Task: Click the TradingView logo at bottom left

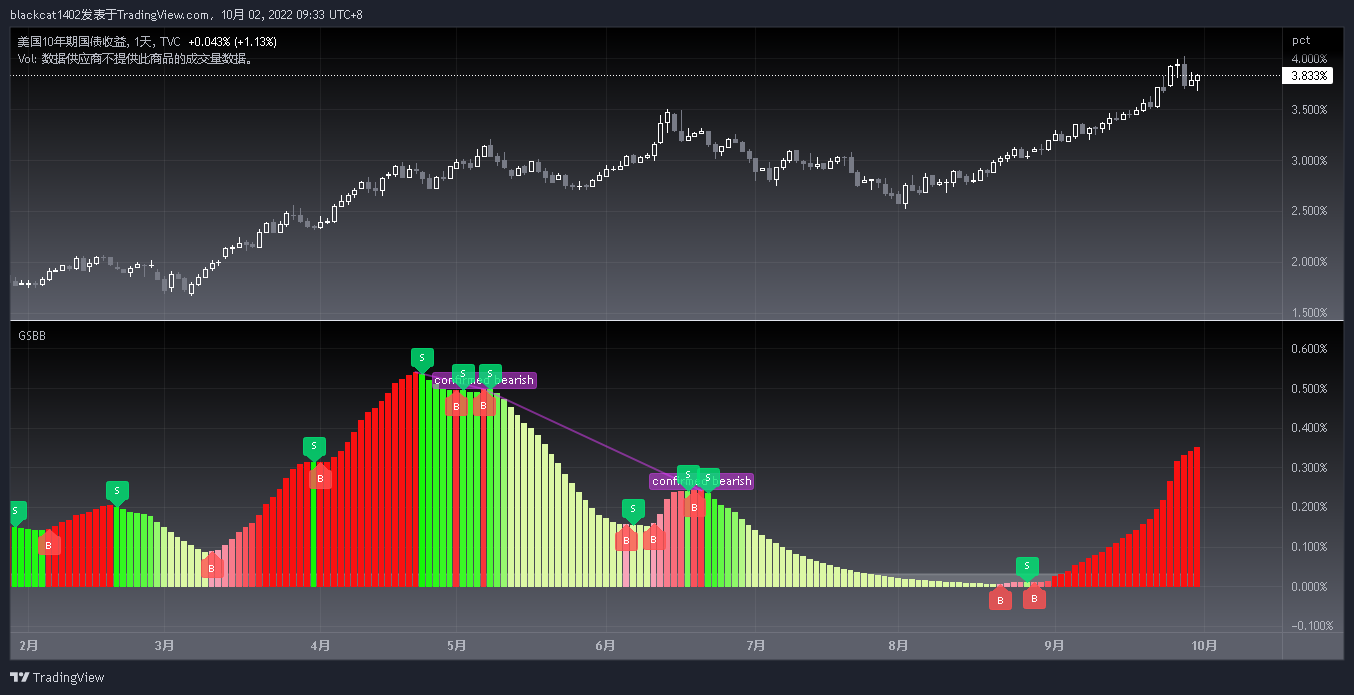Action: (57, 677)
